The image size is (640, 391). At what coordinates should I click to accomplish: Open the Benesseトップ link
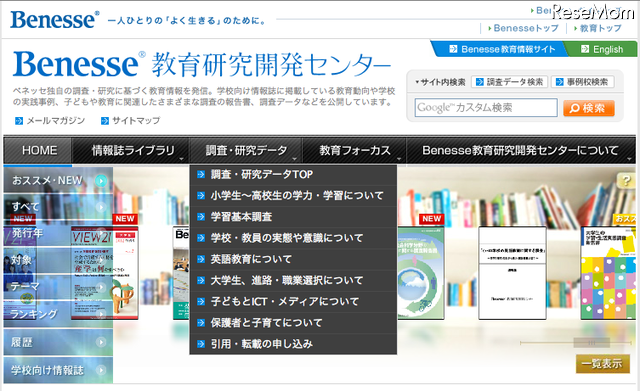click(525, 28)
